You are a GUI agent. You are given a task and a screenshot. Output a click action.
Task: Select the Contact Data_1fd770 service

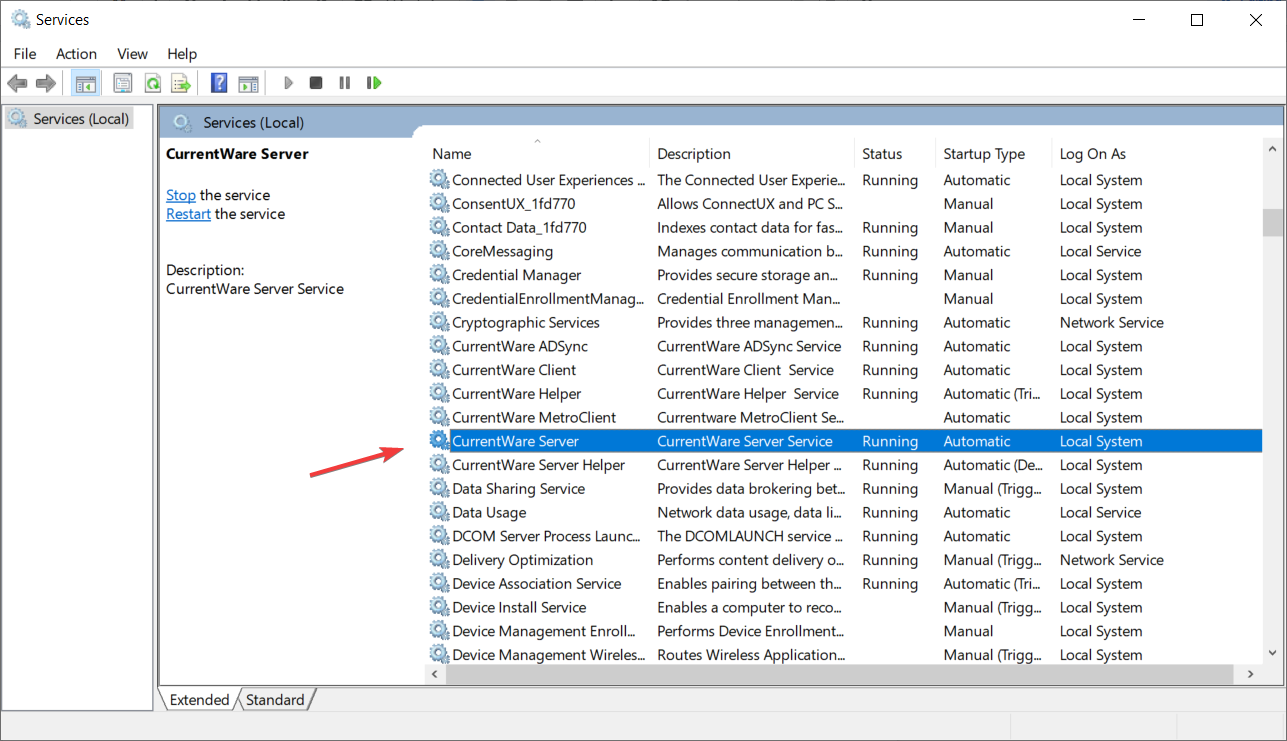(845, 228)
